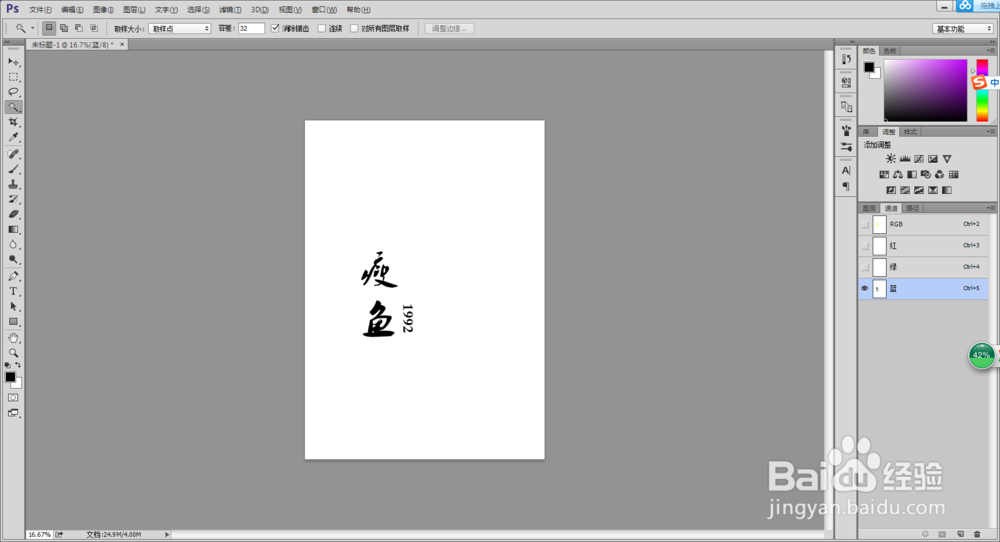The width and height of the screenshot is (1000, 542).
Task: Toggle Quick Mask mode icon
Action: point(13,397)
